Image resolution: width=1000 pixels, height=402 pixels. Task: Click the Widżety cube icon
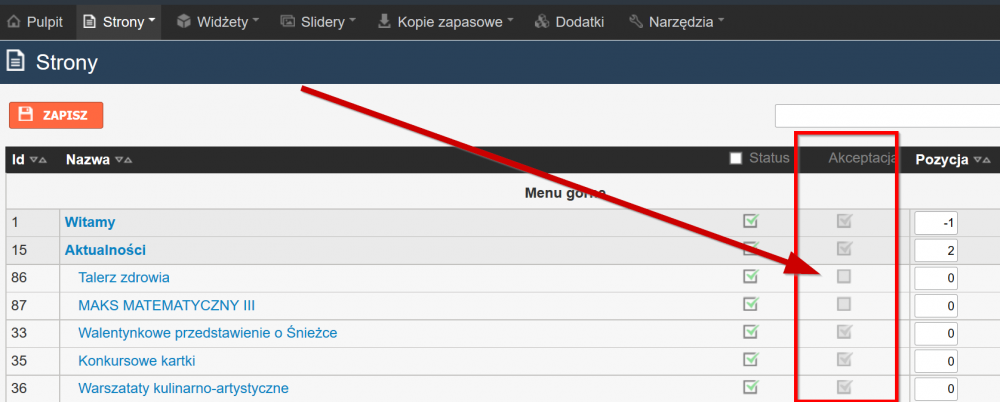(x=184, y=22)
